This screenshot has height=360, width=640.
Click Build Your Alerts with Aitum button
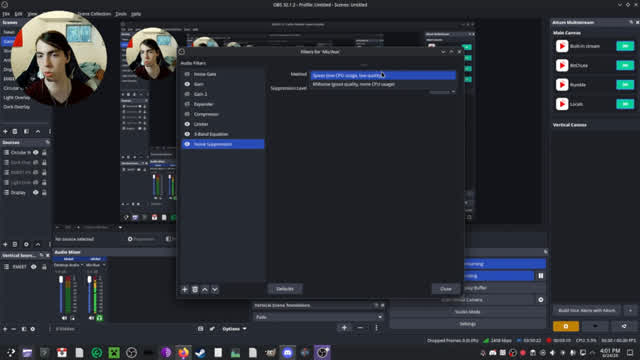coord(587,310)
